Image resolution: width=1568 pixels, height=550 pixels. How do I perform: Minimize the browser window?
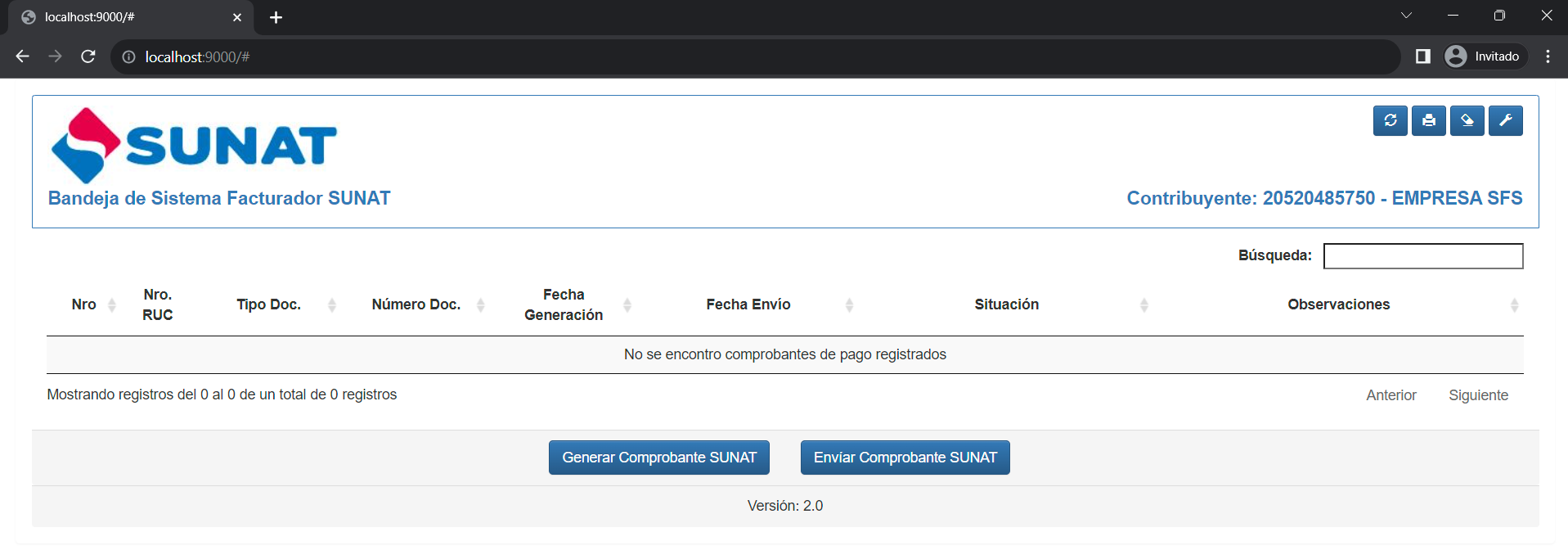pyautogui.click(x=1453, y=16)
